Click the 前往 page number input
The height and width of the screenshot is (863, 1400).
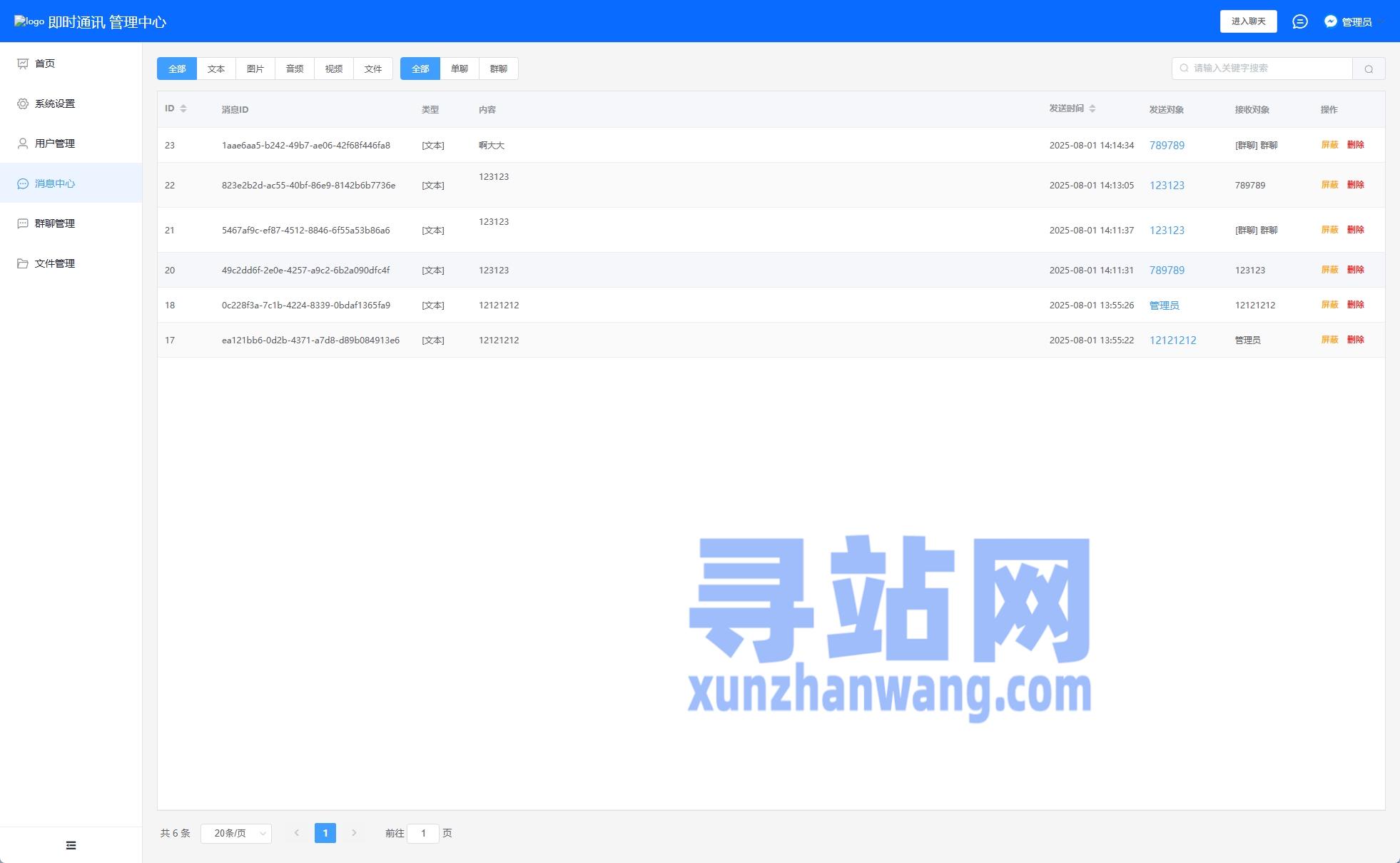click(x=423, y=833)
